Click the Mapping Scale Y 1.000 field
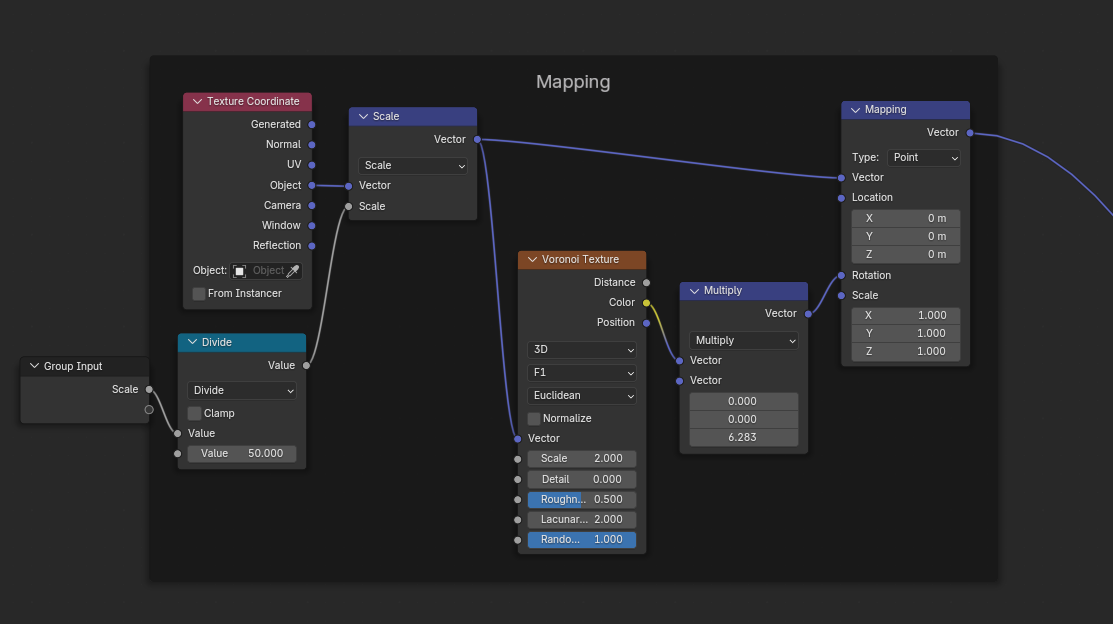The image size is (1113, 624). tap(906, 333)
